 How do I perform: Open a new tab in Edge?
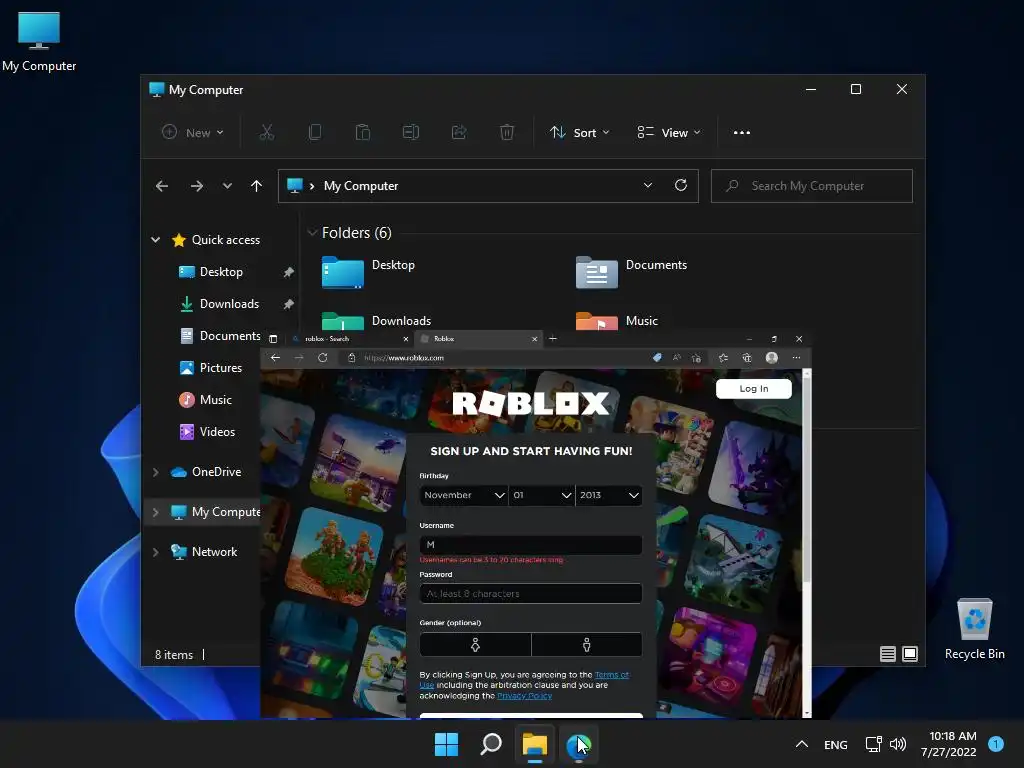pyautogui.click(x=553, y=338)
